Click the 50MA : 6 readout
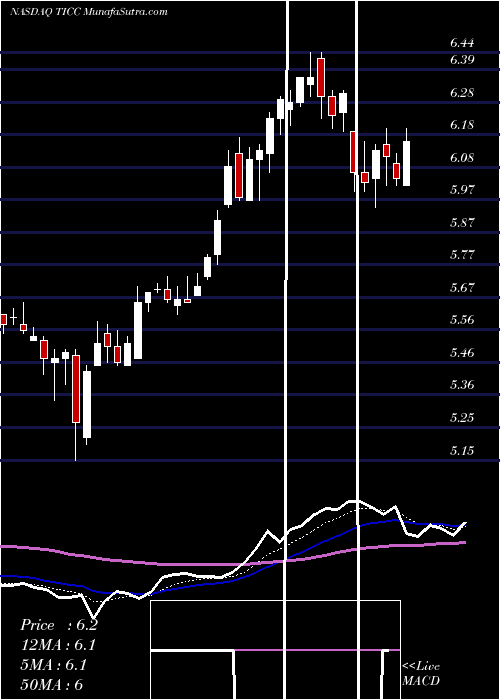The height and width of the screenshot is (700, 500). click(52, 684)
